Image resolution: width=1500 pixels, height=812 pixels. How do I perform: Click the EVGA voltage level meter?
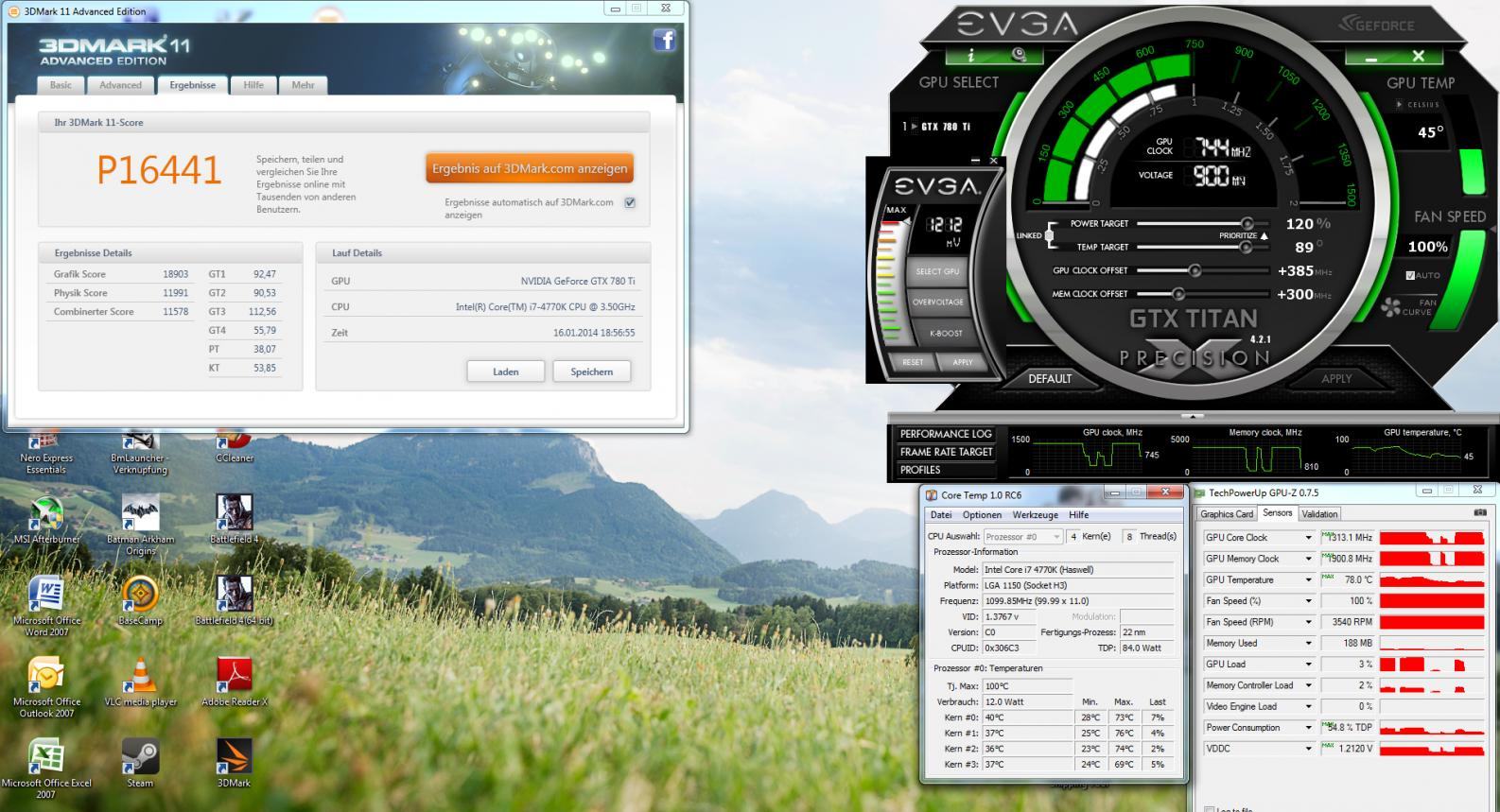tap(889, 284)
